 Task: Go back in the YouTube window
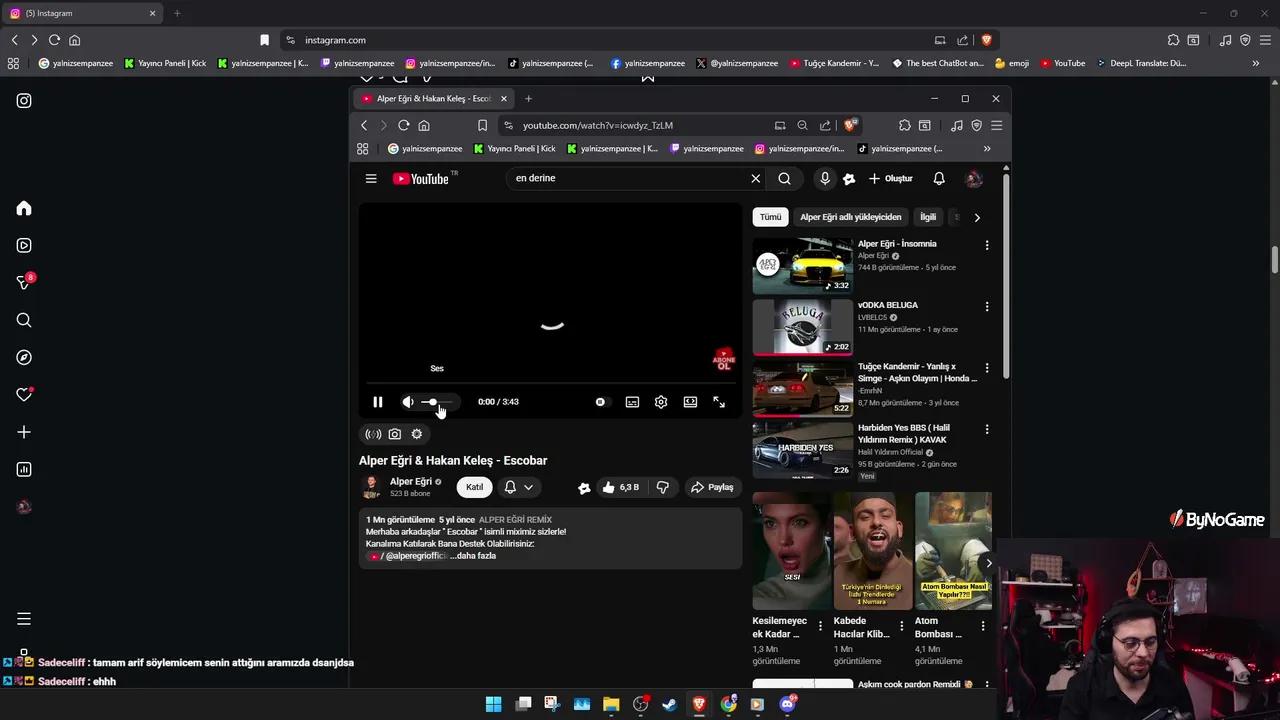click(364, 126)
